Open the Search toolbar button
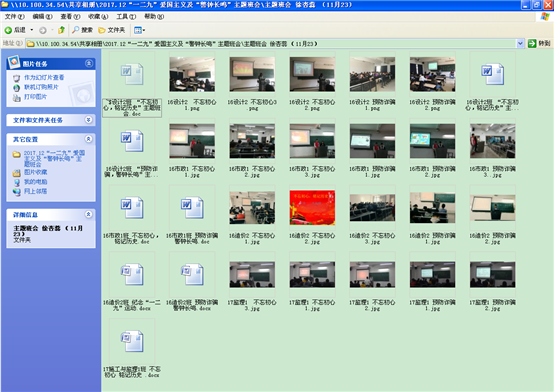Screen dimensions: 554x392 82,30
